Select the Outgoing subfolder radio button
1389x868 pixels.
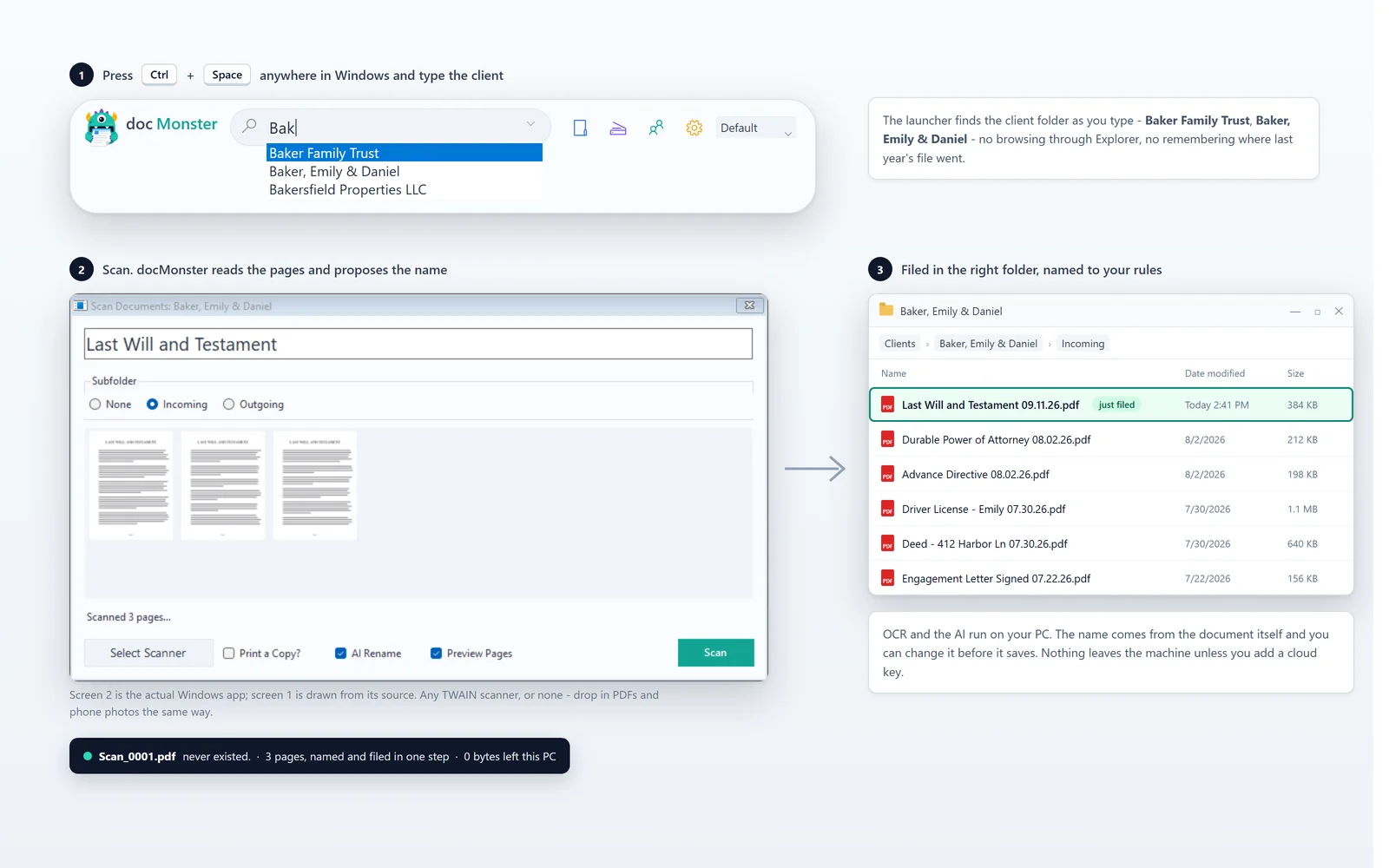coord(228,404)
